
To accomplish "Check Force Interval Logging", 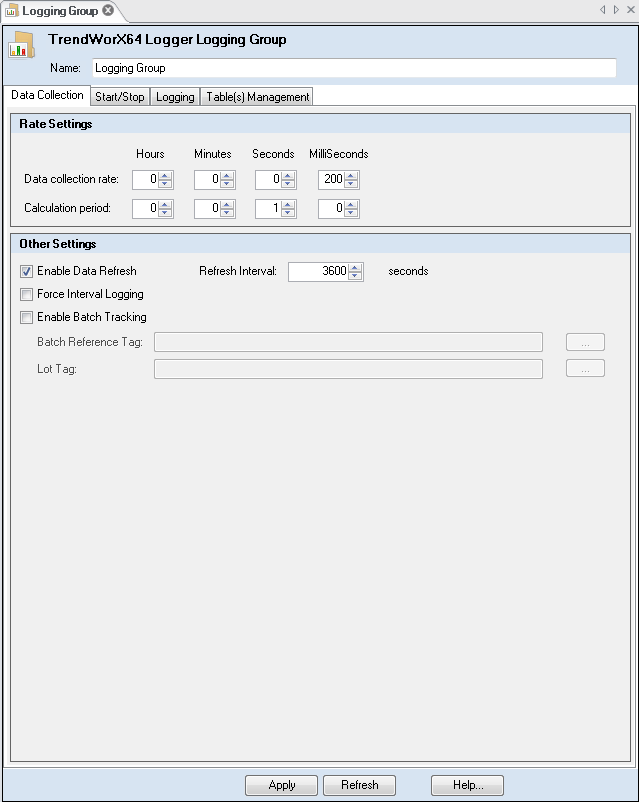I will tap(27, 294).
